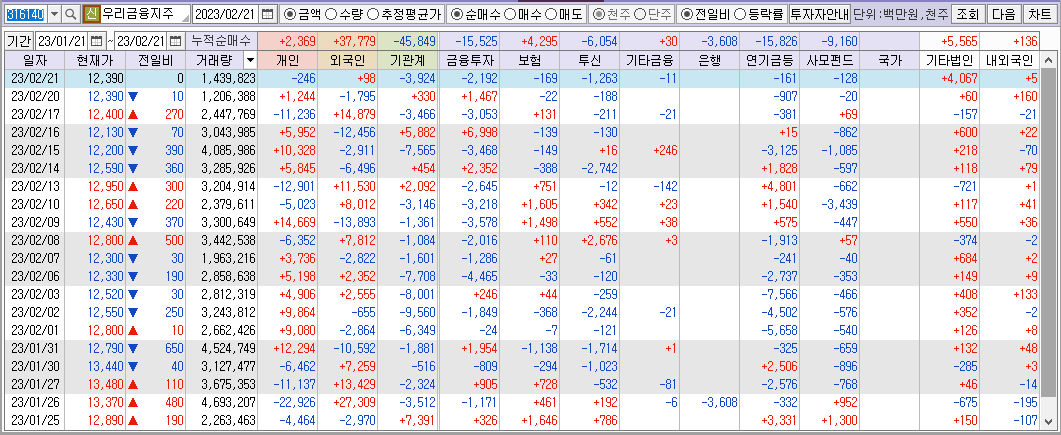1061x435 pixels.
Task: Click the 은행 column header
Action: click(709, 61)
